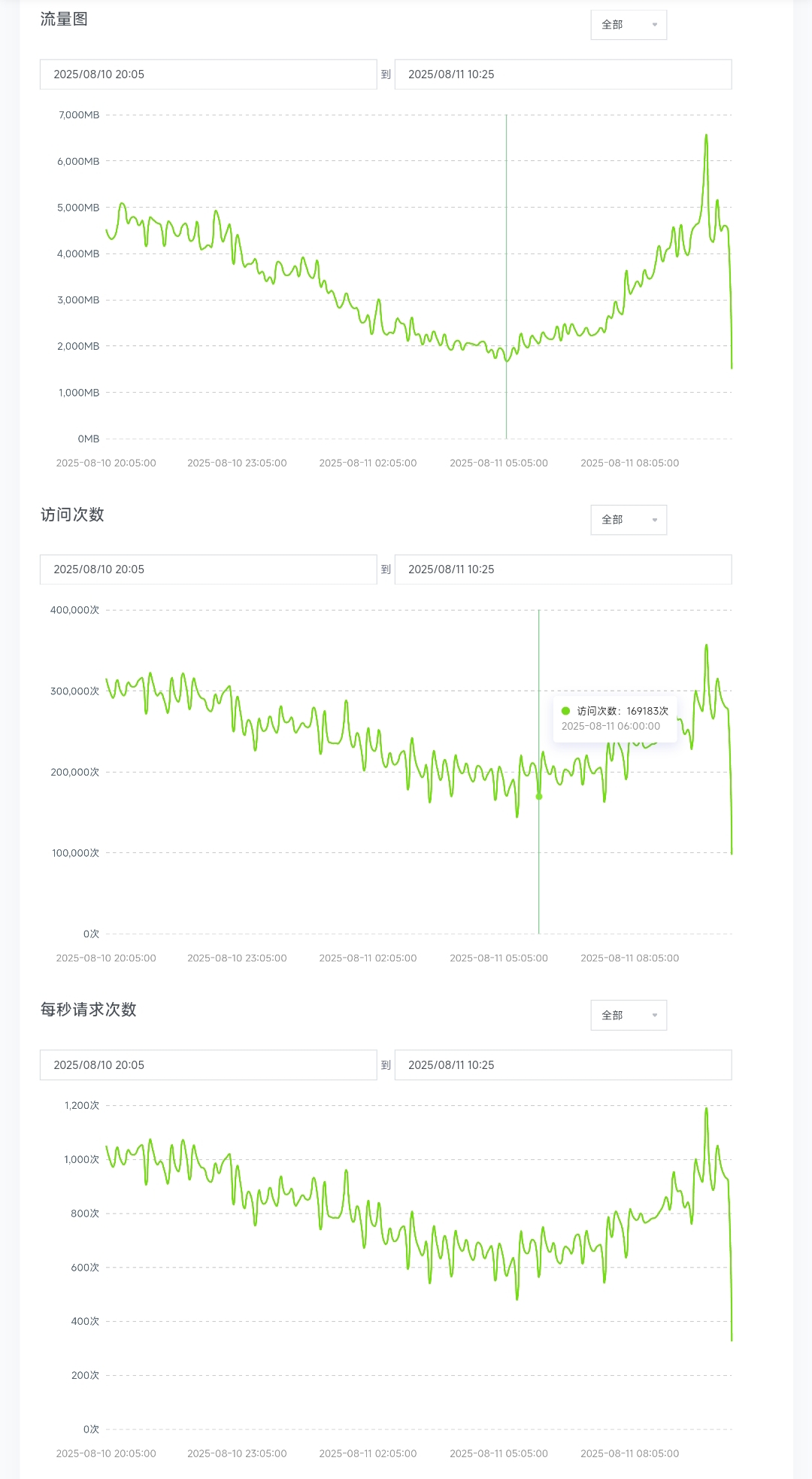The image size is (812, 1479).
Task: Open the 全部 dropdown for 每秒请求次数
Action: pos(629,1015)
